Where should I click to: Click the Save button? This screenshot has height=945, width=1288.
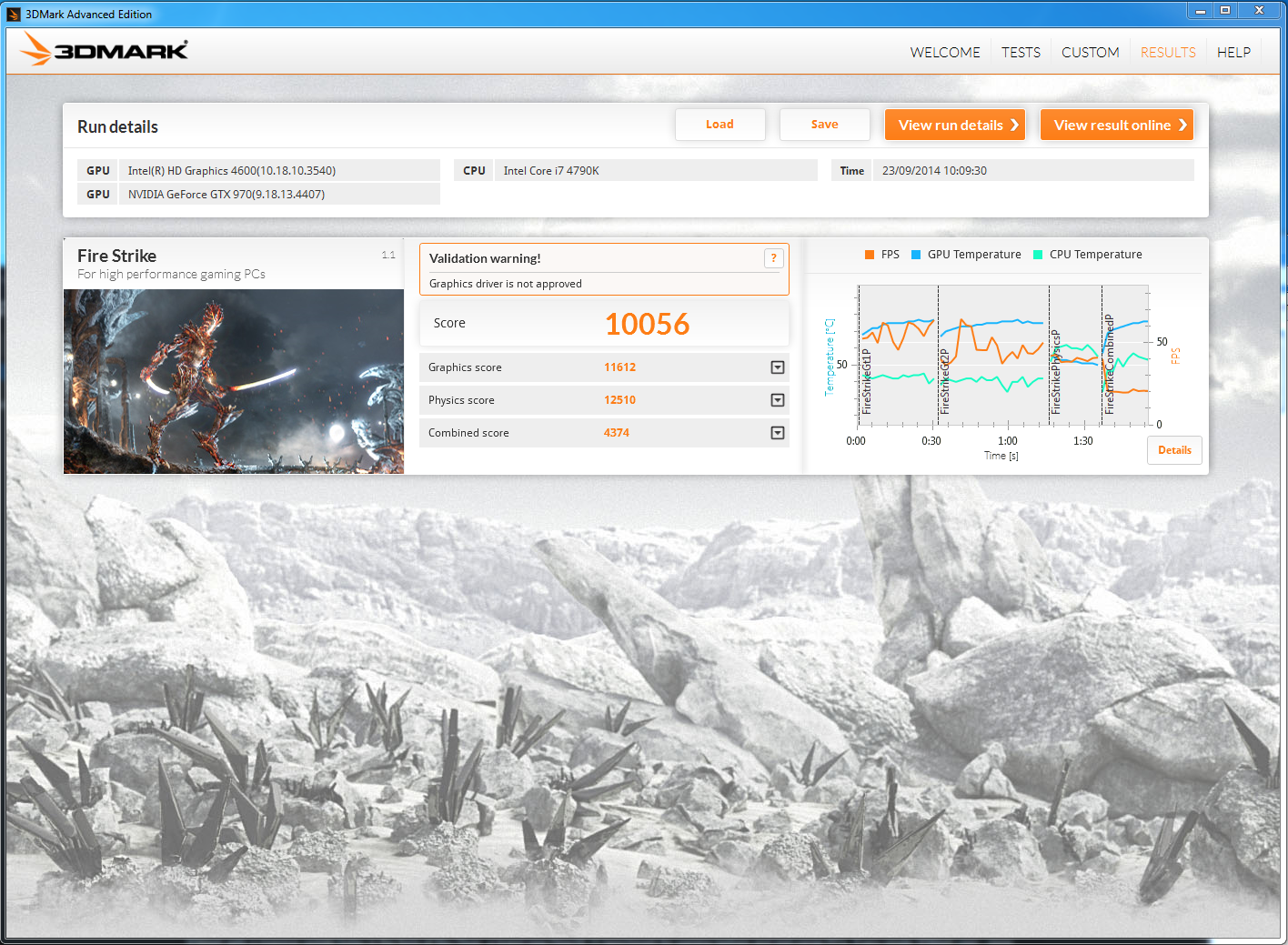(824, 125)
